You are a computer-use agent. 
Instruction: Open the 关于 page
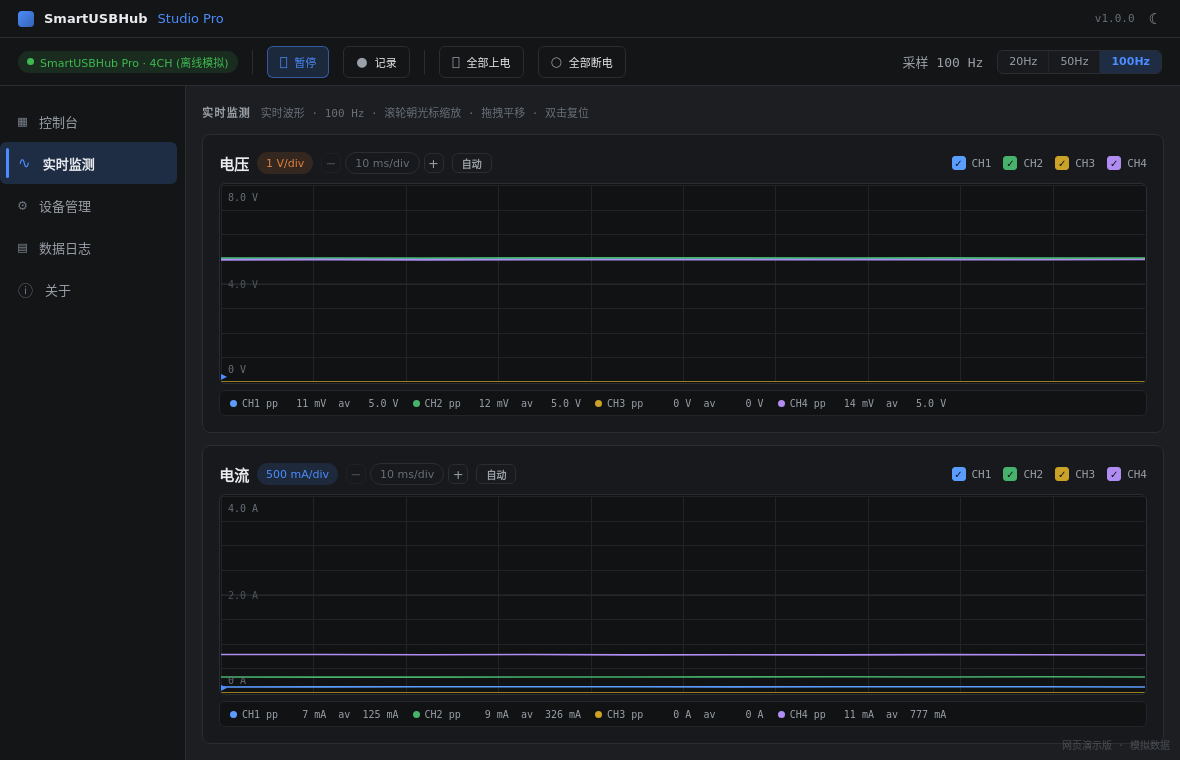coord(89,290)
